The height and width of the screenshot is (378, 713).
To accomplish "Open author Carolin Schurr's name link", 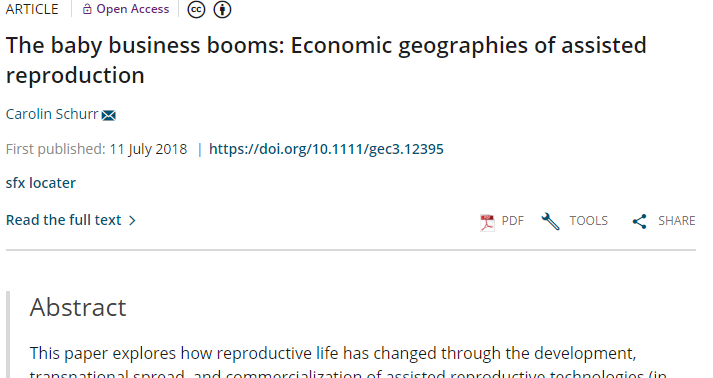I will (52, 114).
